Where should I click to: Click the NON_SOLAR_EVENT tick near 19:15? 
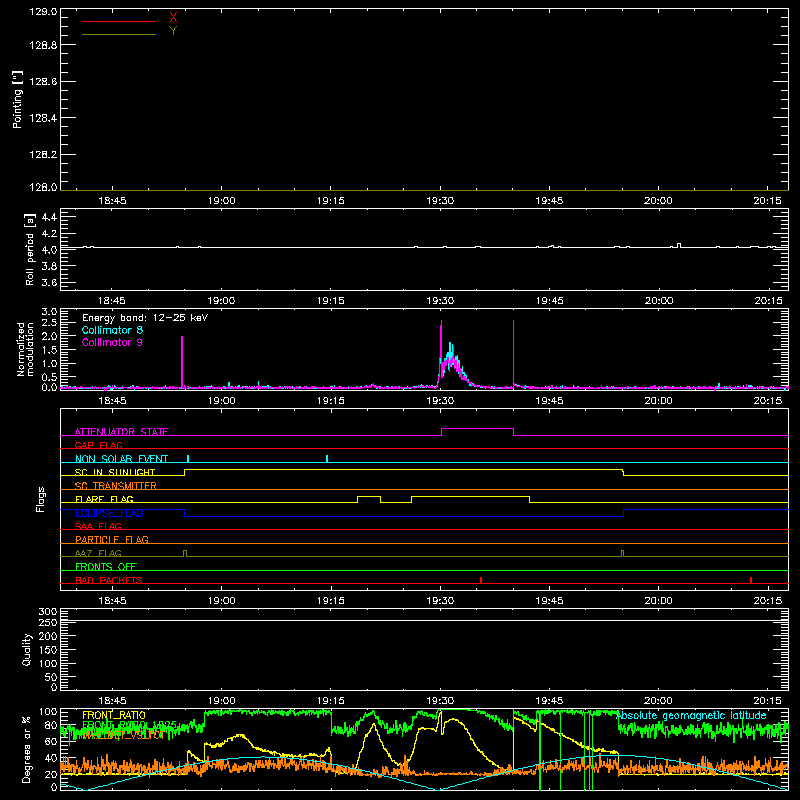(x=327, y=458)
